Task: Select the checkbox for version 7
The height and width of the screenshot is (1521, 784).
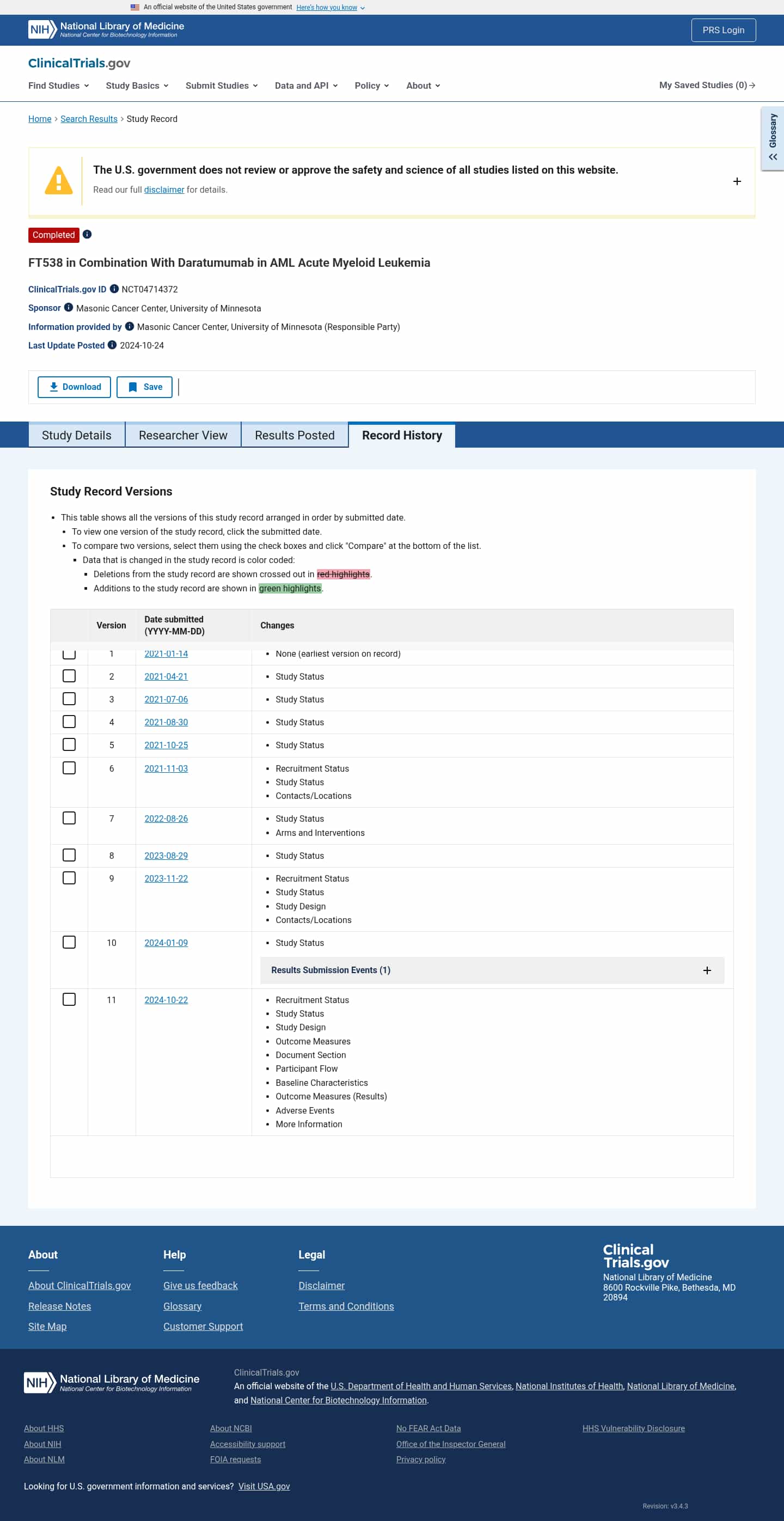Action: (69, 818)
